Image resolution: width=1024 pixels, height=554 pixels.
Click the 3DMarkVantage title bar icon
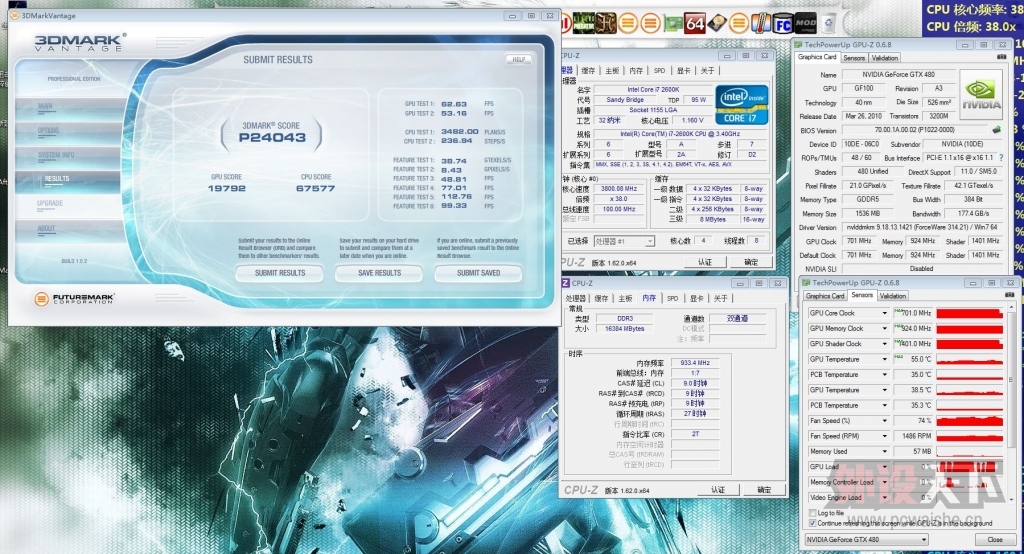click(14, 15)
